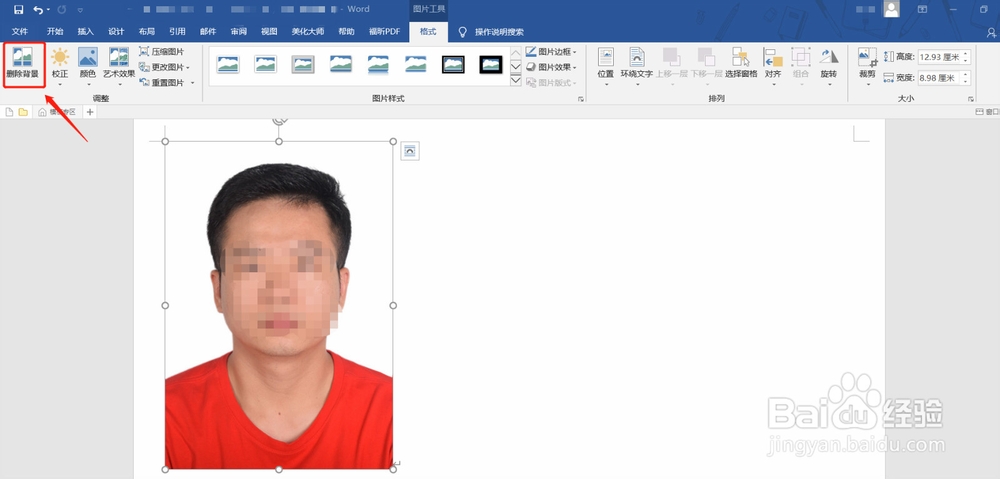Switch to the Design (设计) tab
The width and height of the screenshot is (1000, 479).
[x=116, y=31]
